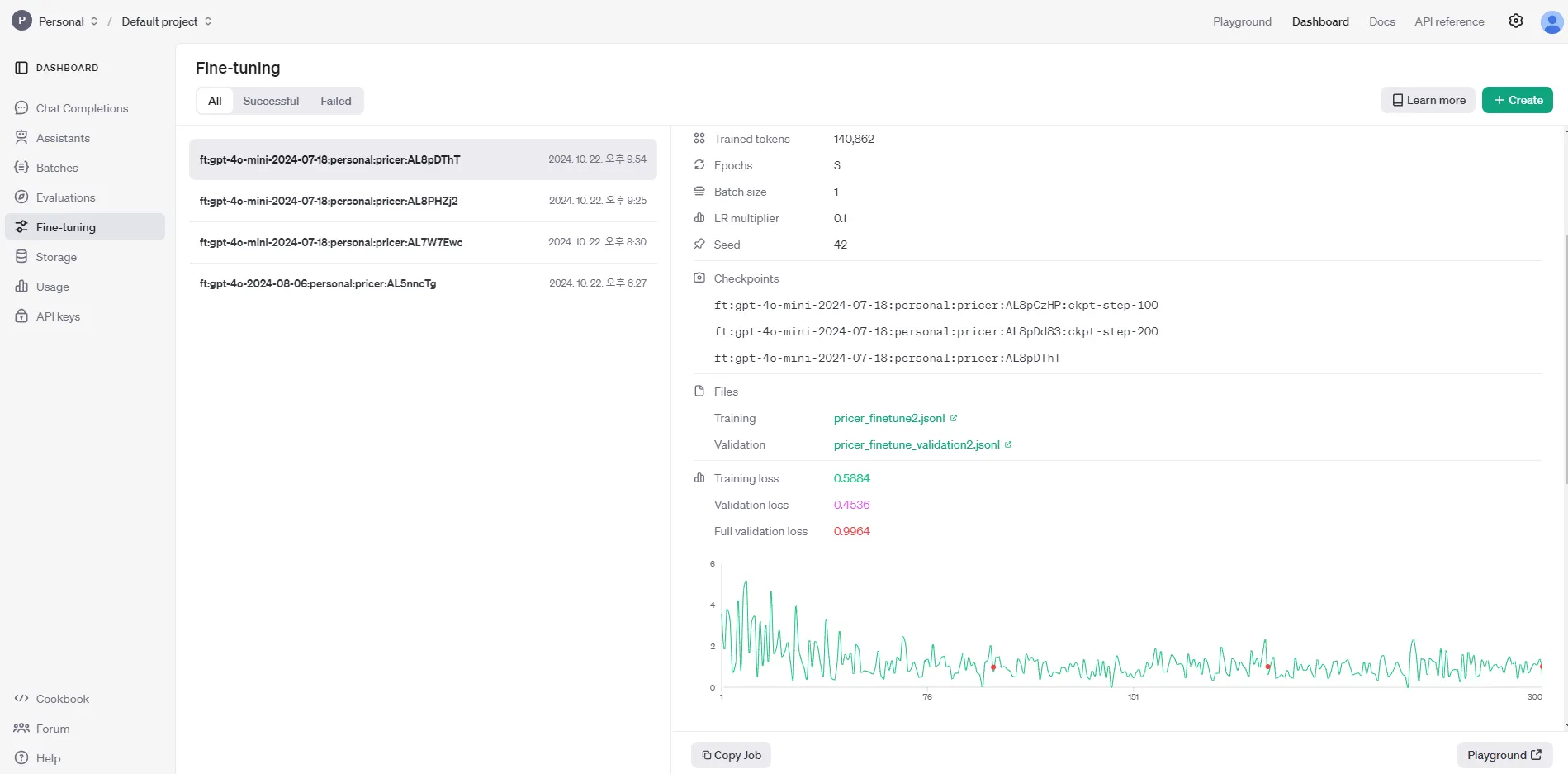Expand the Default project selector

click(167, 21)
